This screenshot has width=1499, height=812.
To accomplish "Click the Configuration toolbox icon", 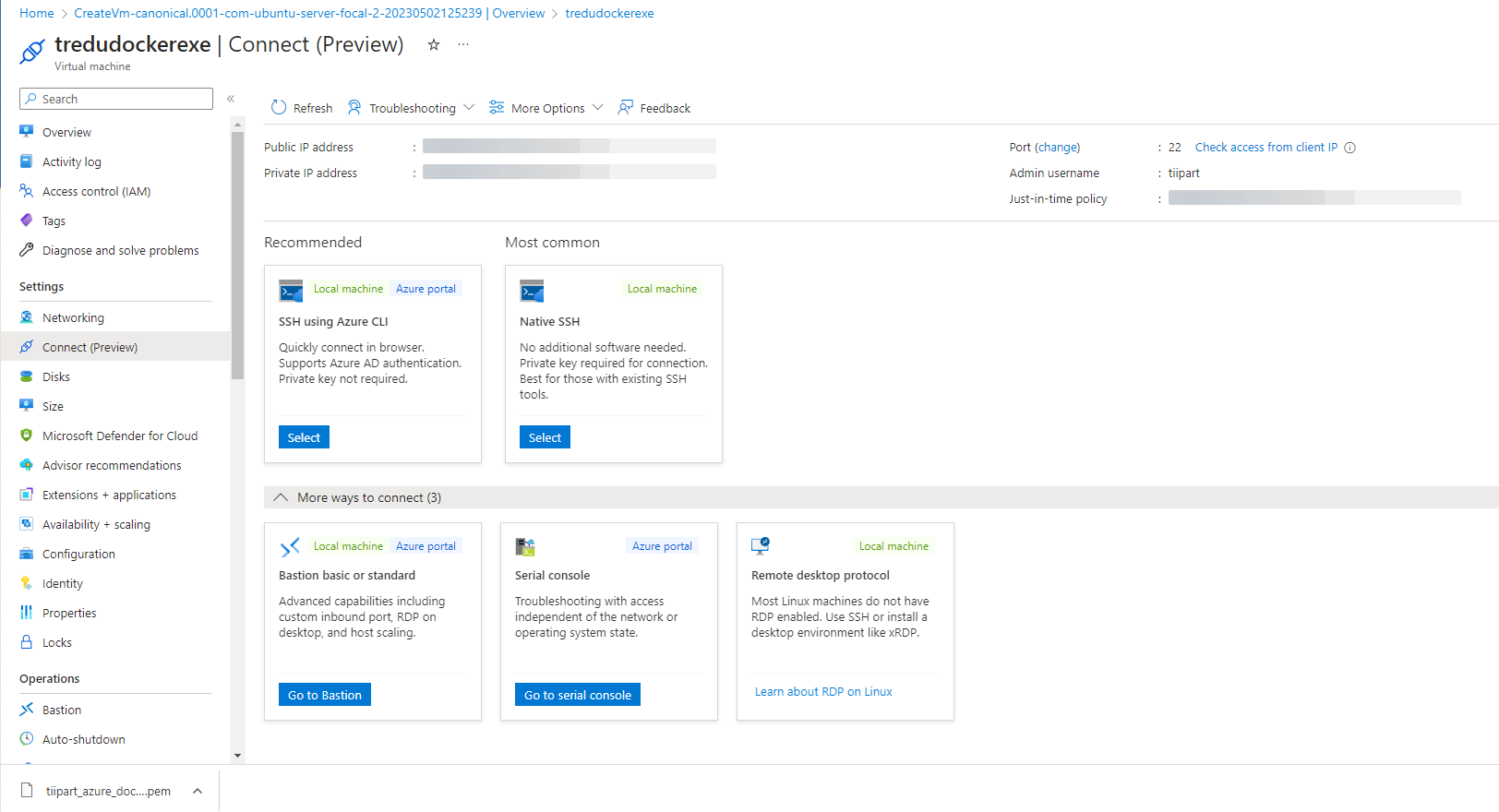I will coord(27,554).
